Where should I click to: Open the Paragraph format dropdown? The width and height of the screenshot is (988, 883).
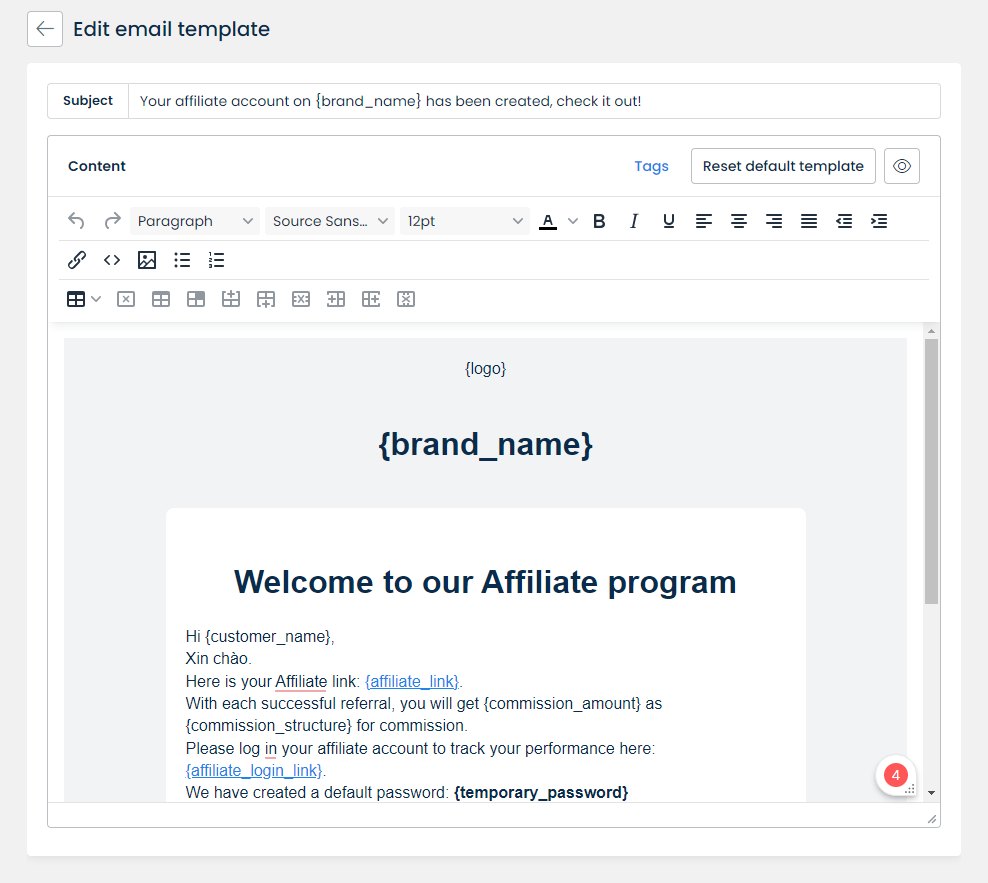point(195,221)
